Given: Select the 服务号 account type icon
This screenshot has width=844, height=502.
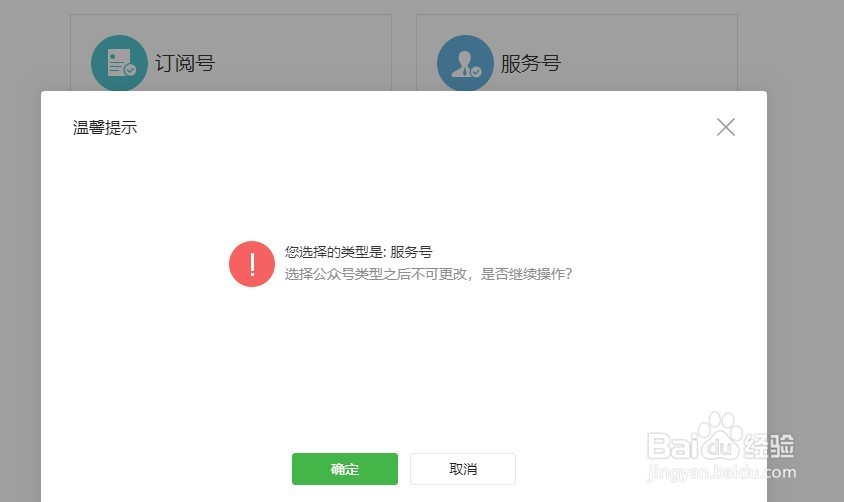Looking at the screenshot, I should click(x=465, y=63).
